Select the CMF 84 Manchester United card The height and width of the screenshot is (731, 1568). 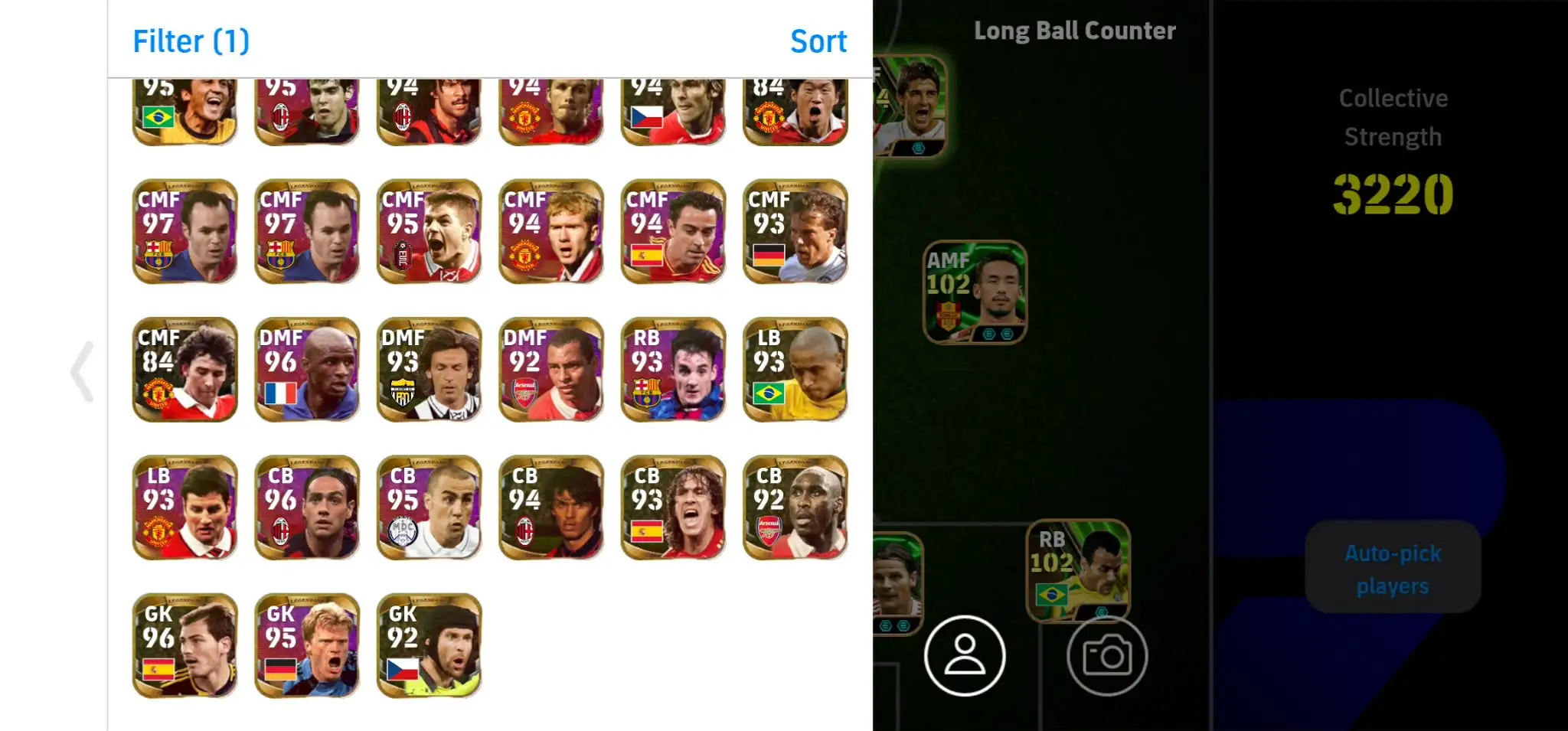[x=185, y=370]
